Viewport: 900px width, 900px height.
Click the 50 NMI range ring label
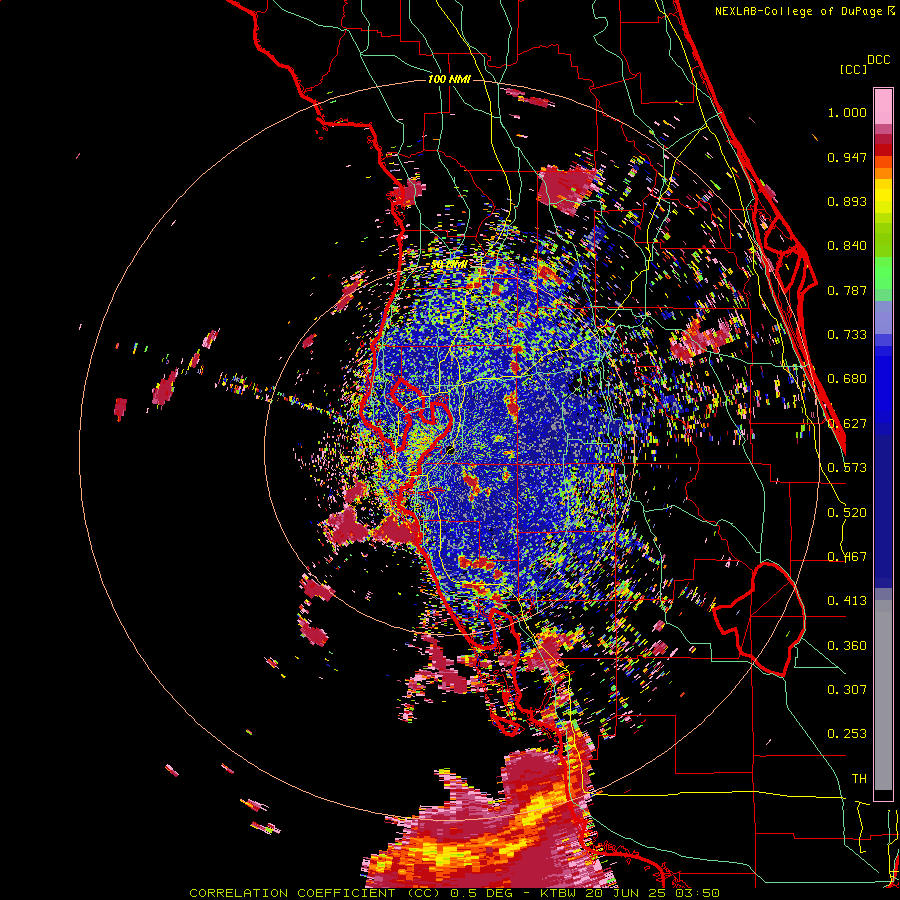pos(448,265)
